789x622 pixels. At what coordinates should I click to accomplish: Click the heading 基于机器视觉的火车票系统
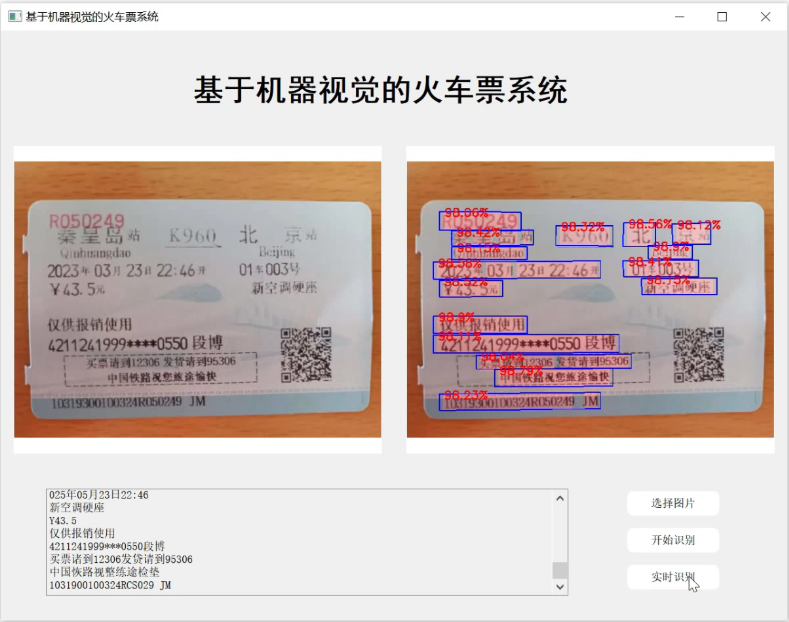(381, 91)
